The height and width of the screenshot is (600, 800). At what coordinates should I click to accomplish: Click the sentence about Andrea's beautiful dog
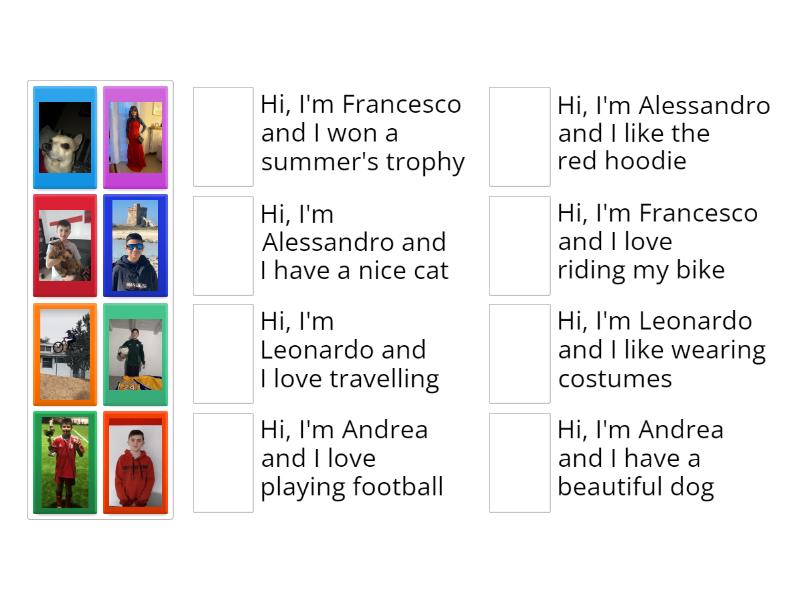click(639, 459)
